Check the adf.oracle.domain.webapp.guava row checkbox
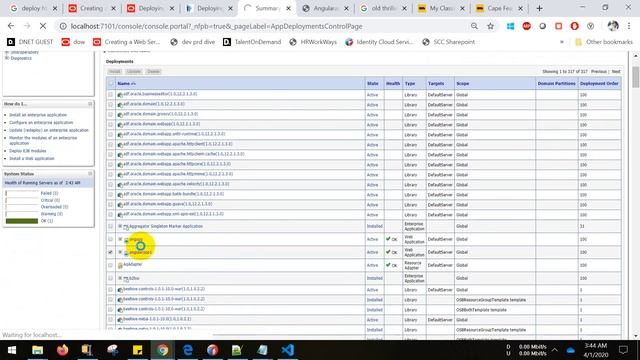Viewport: 640px width, 360px height. pyautogui.click(x=111, y=204)
